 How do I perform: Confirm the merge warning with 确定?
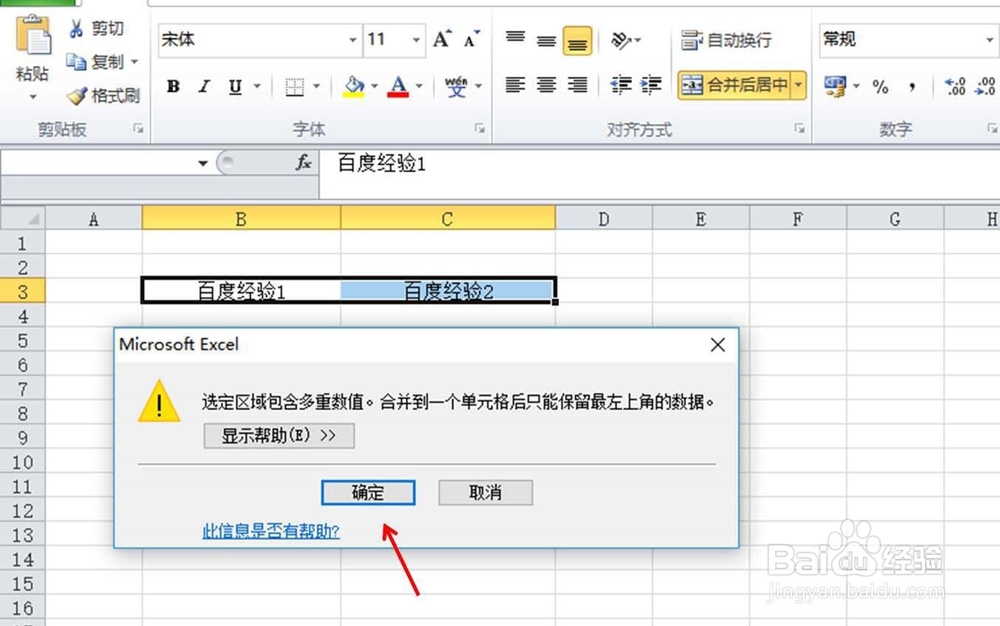click(367, 492)
